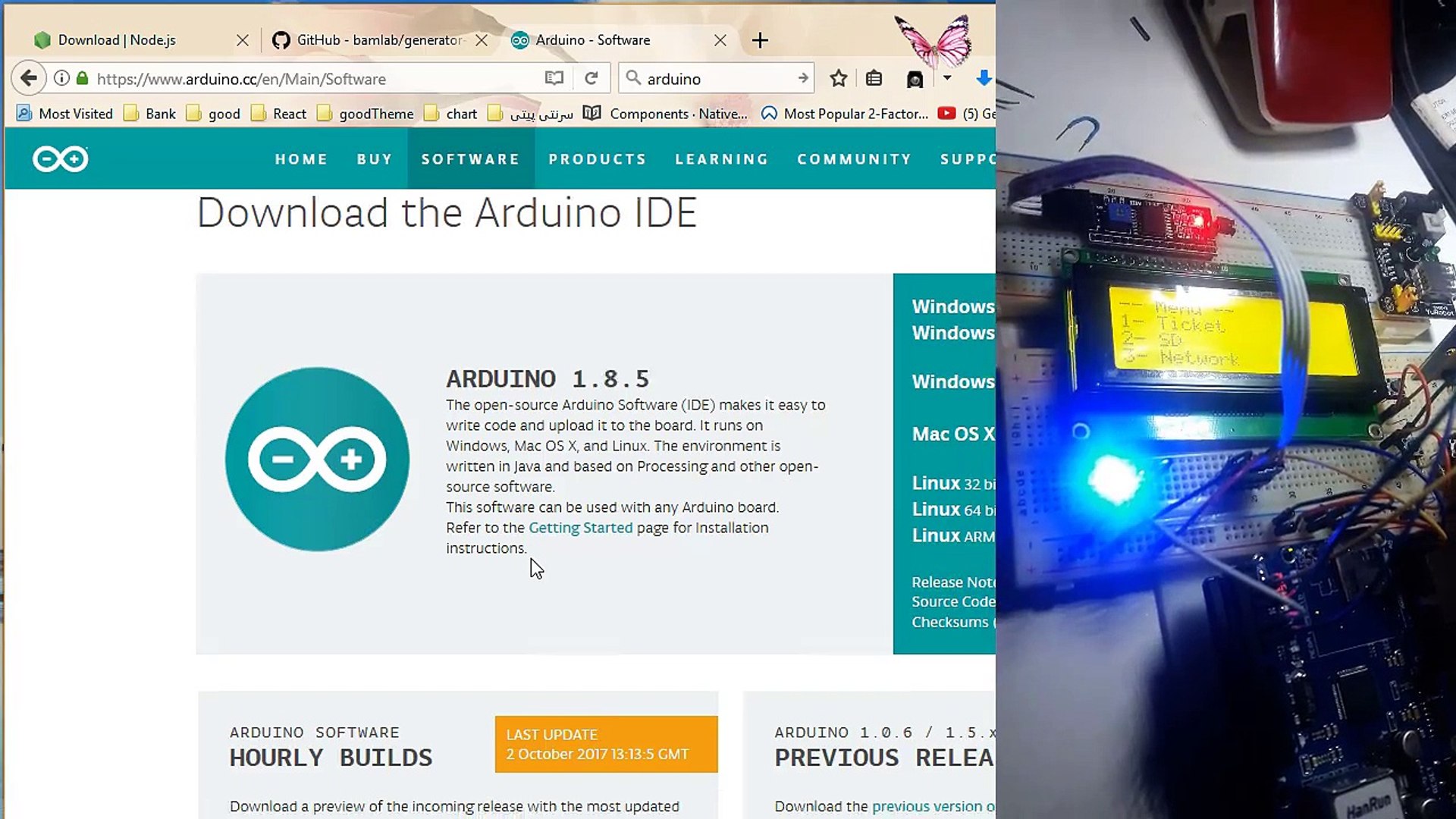Screen dimensions: 1456x819
Task: Open the chart bookmarks folder
Action: click(450, 114)
